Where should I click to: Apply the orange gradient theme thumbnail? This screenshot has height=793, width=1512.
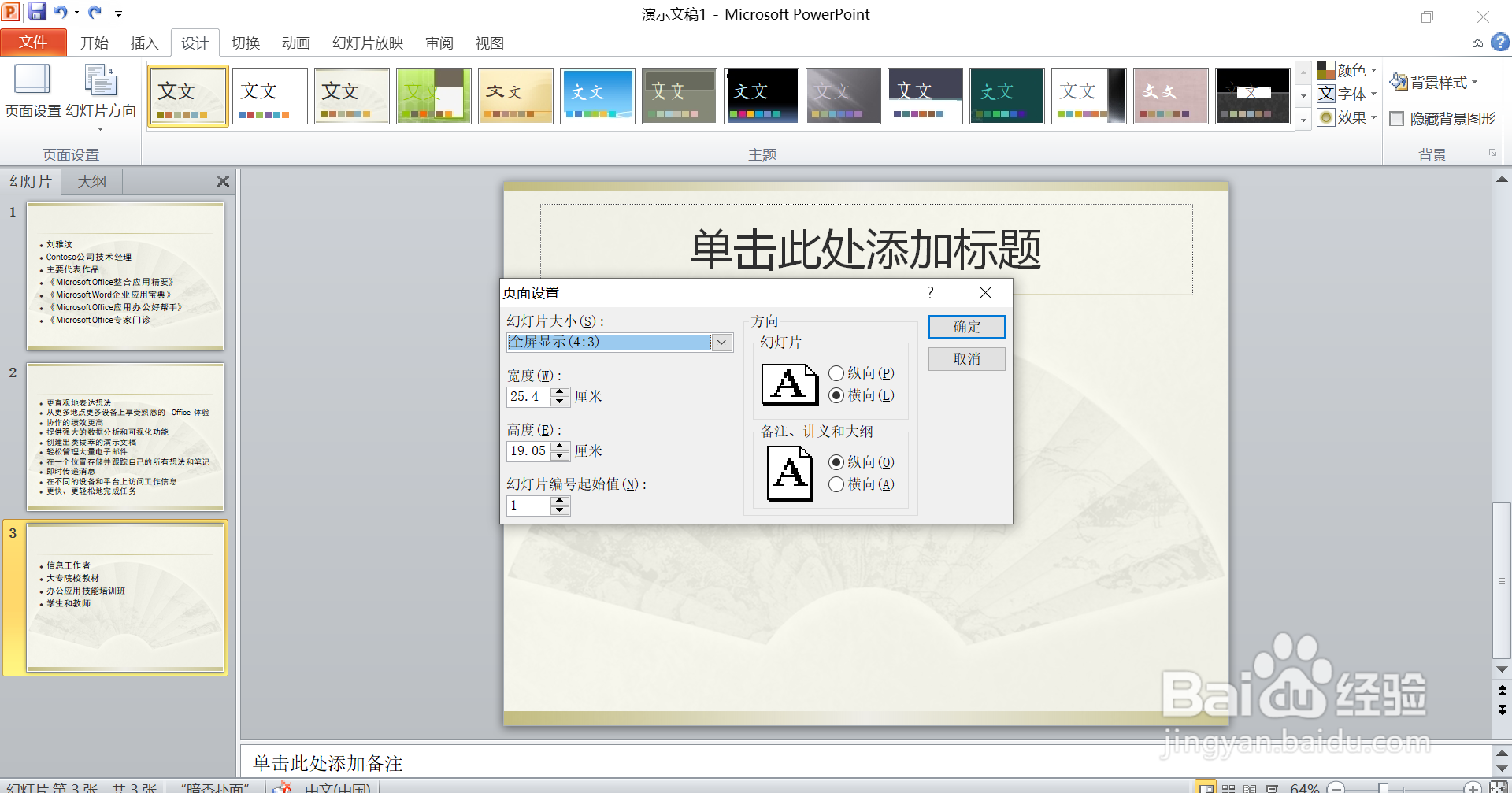pyautogui.click(x=515, y=96)
